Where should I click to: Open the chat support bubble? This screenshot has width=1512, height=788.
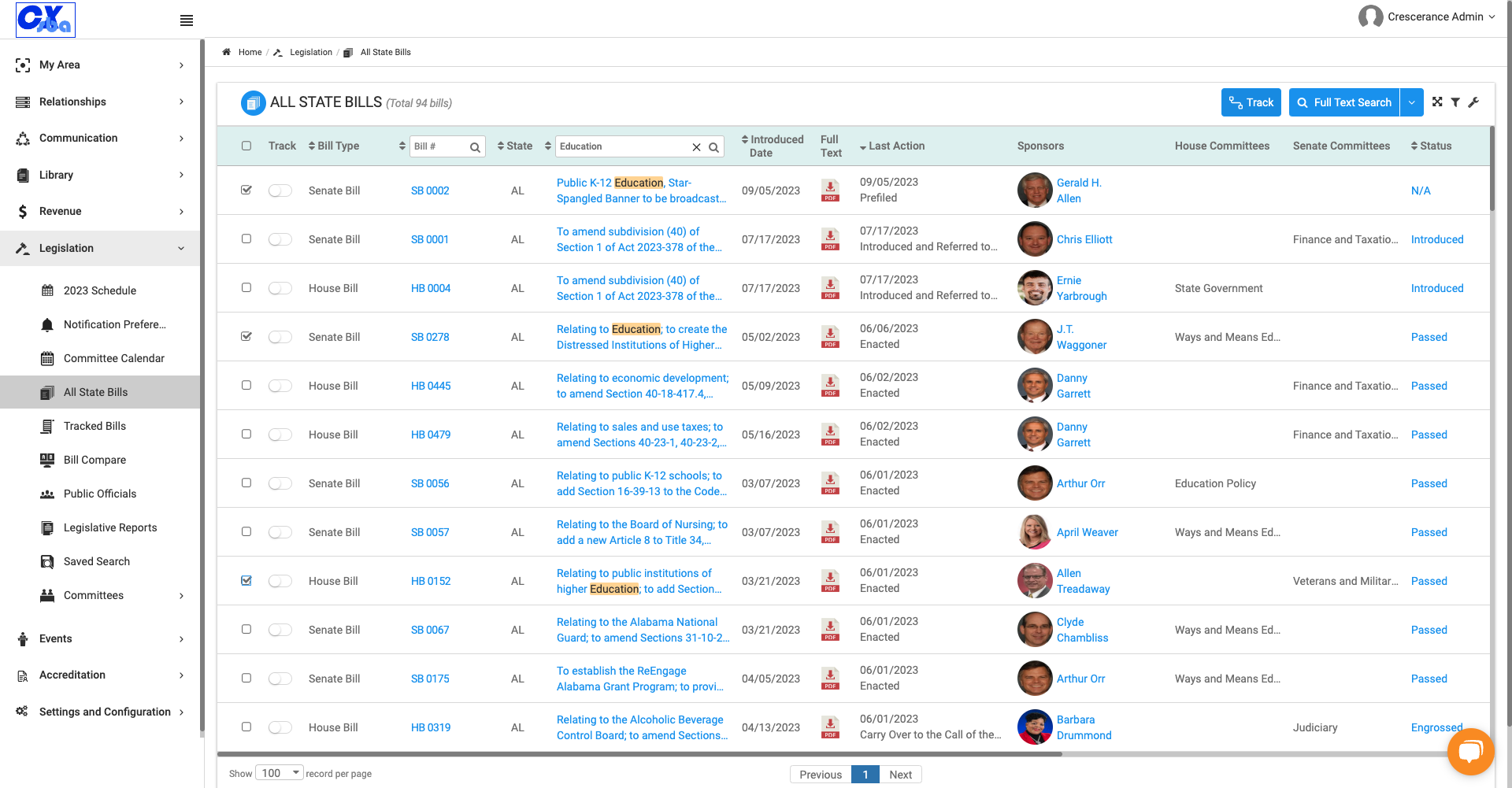[x=1470, y=752]
